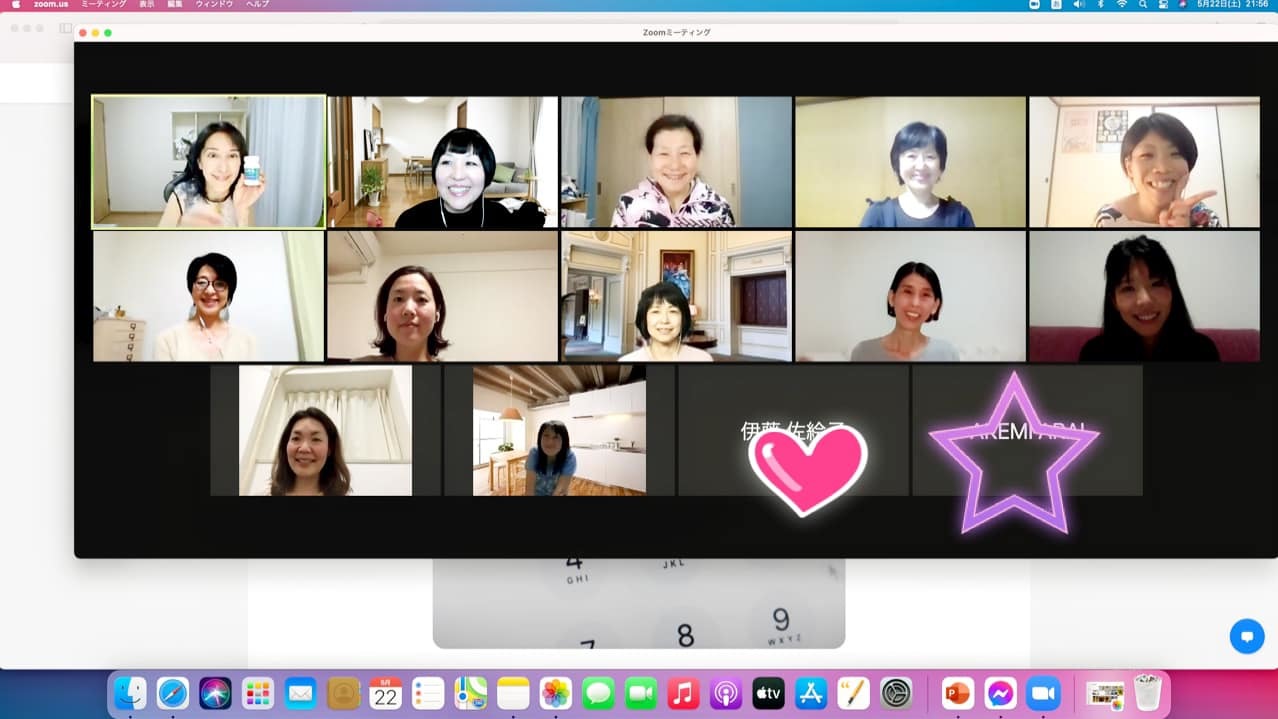This screenshot has width=1278, height=719.
Task: Open Messenger from the Dock
Action: tap(1000, 693)
